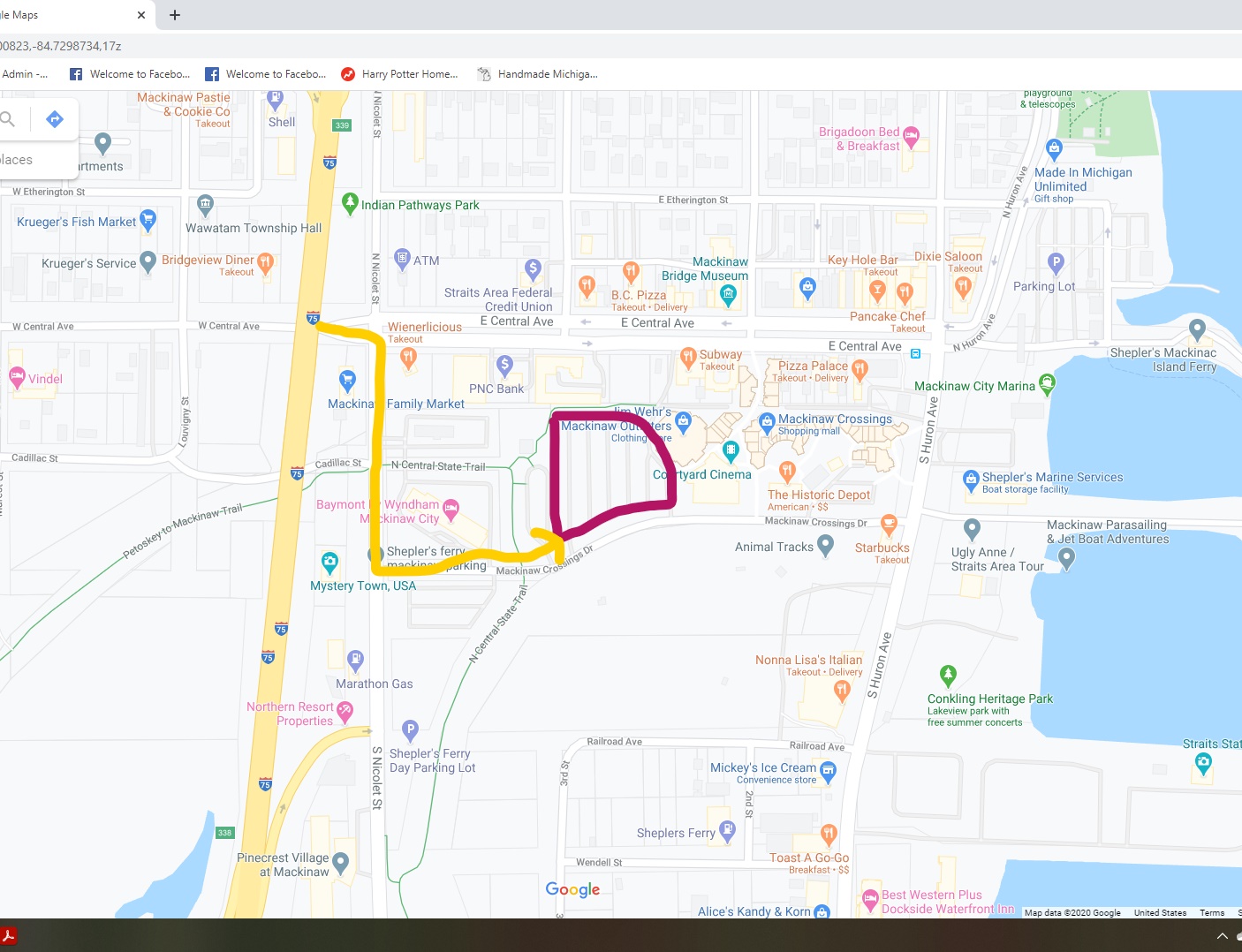1242x952 pixels.
Task: Select the Courtyard Cinema marker
Action: point(731,451)
